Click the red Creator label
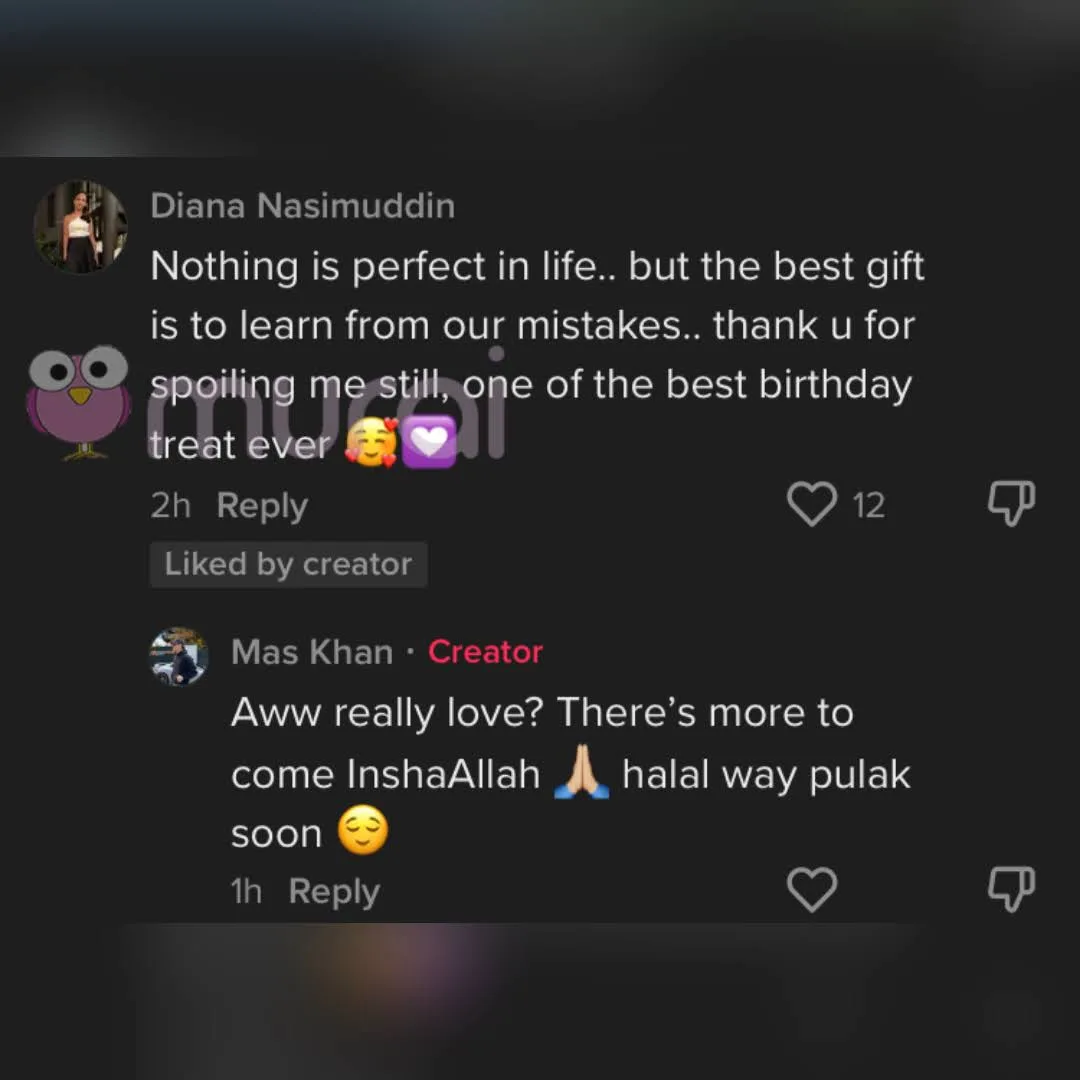The height and width of the screenshot is (1080, 1080). coord(485,652)
